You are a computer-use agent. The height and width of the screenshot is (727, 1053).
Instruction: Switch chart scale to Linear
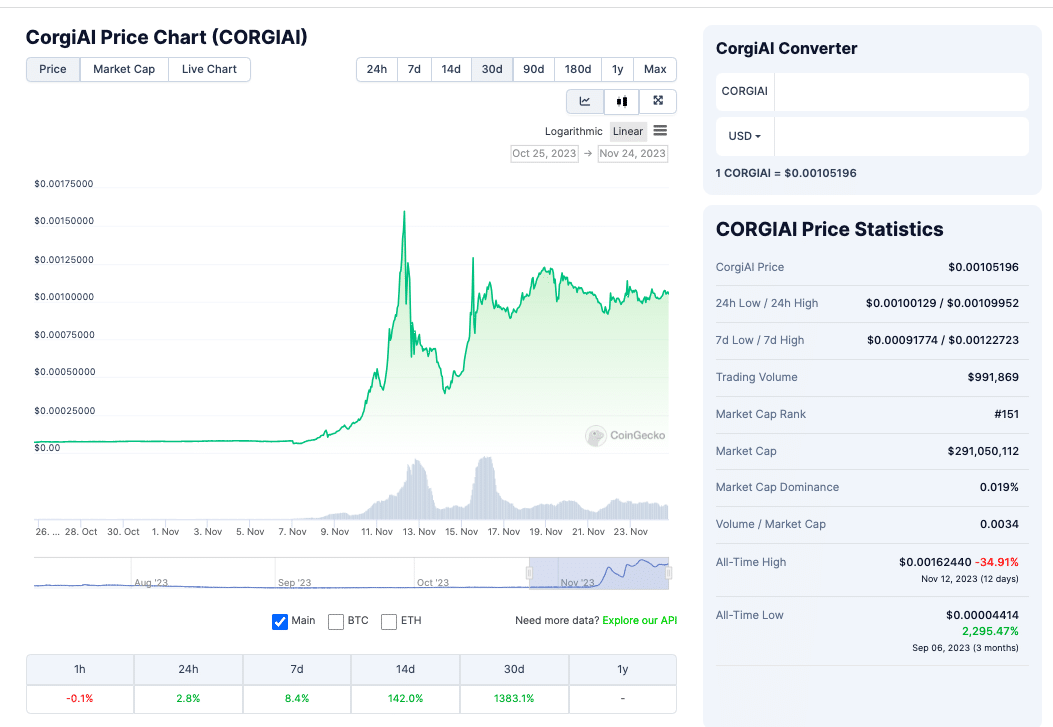point(628,132)
